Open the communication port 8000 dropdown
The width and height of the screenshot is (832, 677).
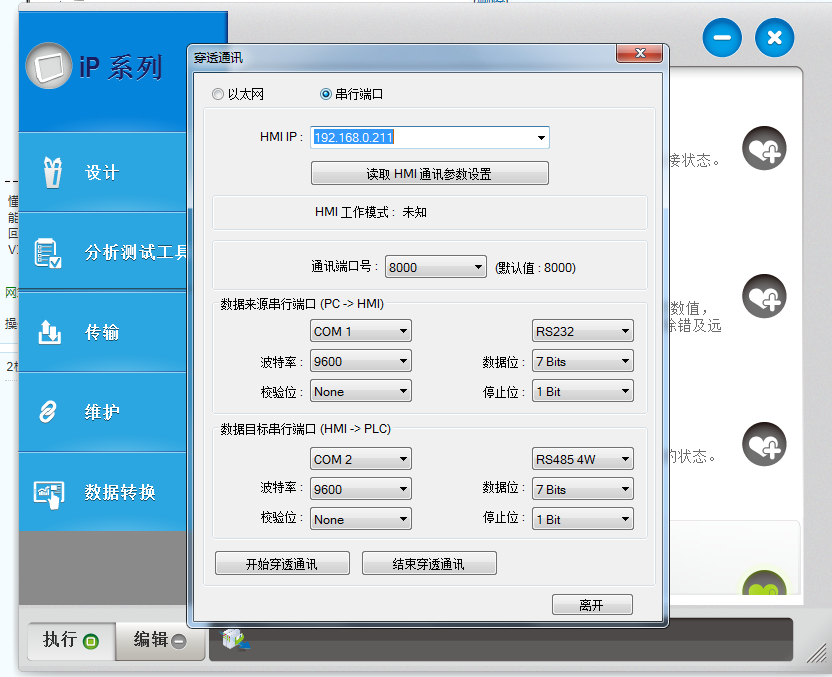click(x=477, y=268)
